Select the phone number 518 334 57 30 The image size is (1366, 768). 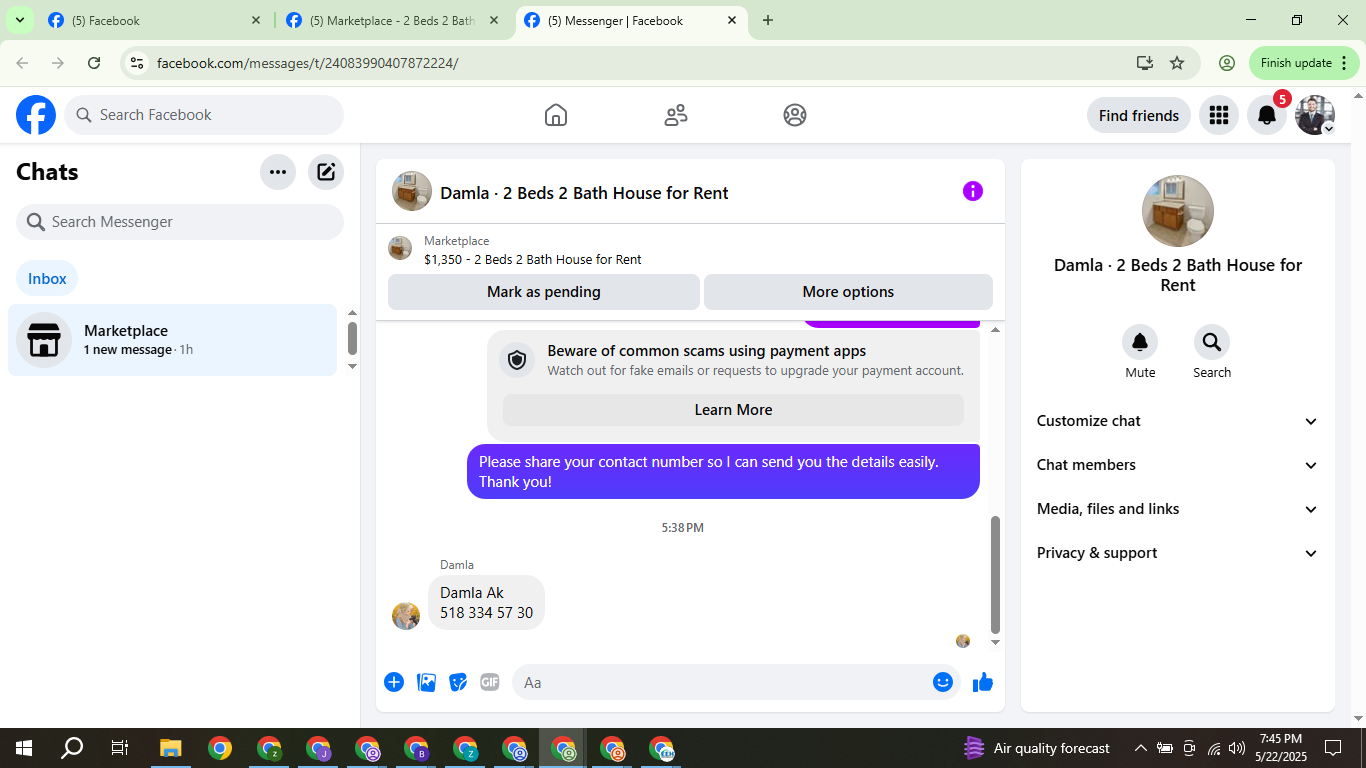click(x=486, y=613)
